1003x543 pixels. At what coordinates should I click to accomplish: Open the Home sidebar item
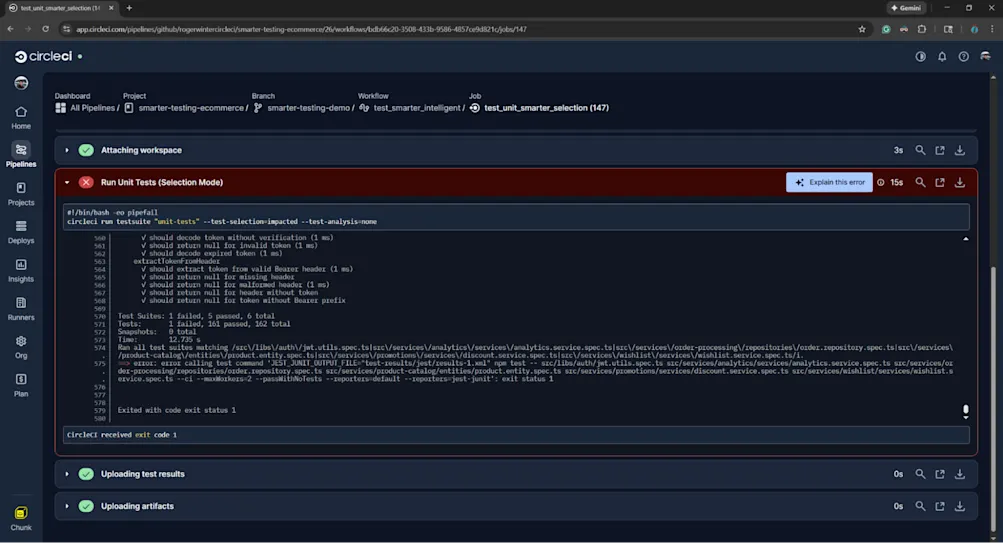tap(20, 118)
